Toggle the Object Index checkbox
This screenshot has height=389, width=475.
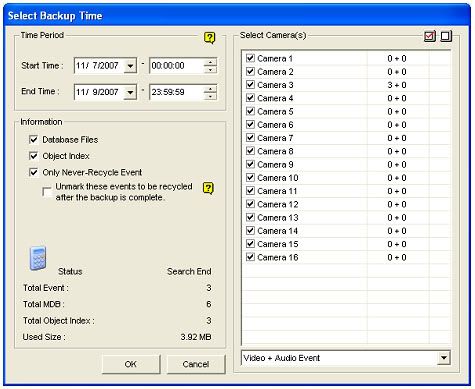coord(34,156)
